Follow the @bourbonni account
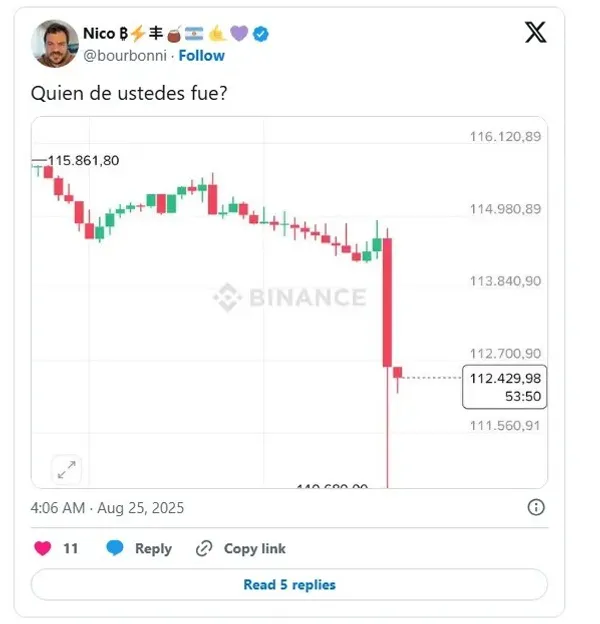The height and width of the screenshot is (624, 600). pyautogui.click(x=202, y=55)
